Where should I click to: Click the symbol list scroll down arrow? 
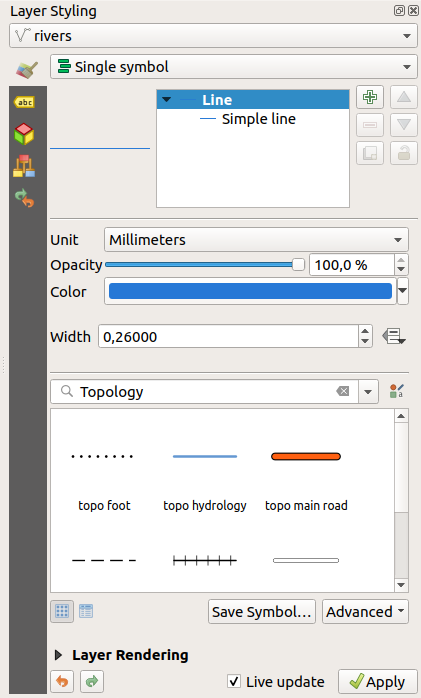click(x=401, y=585)
